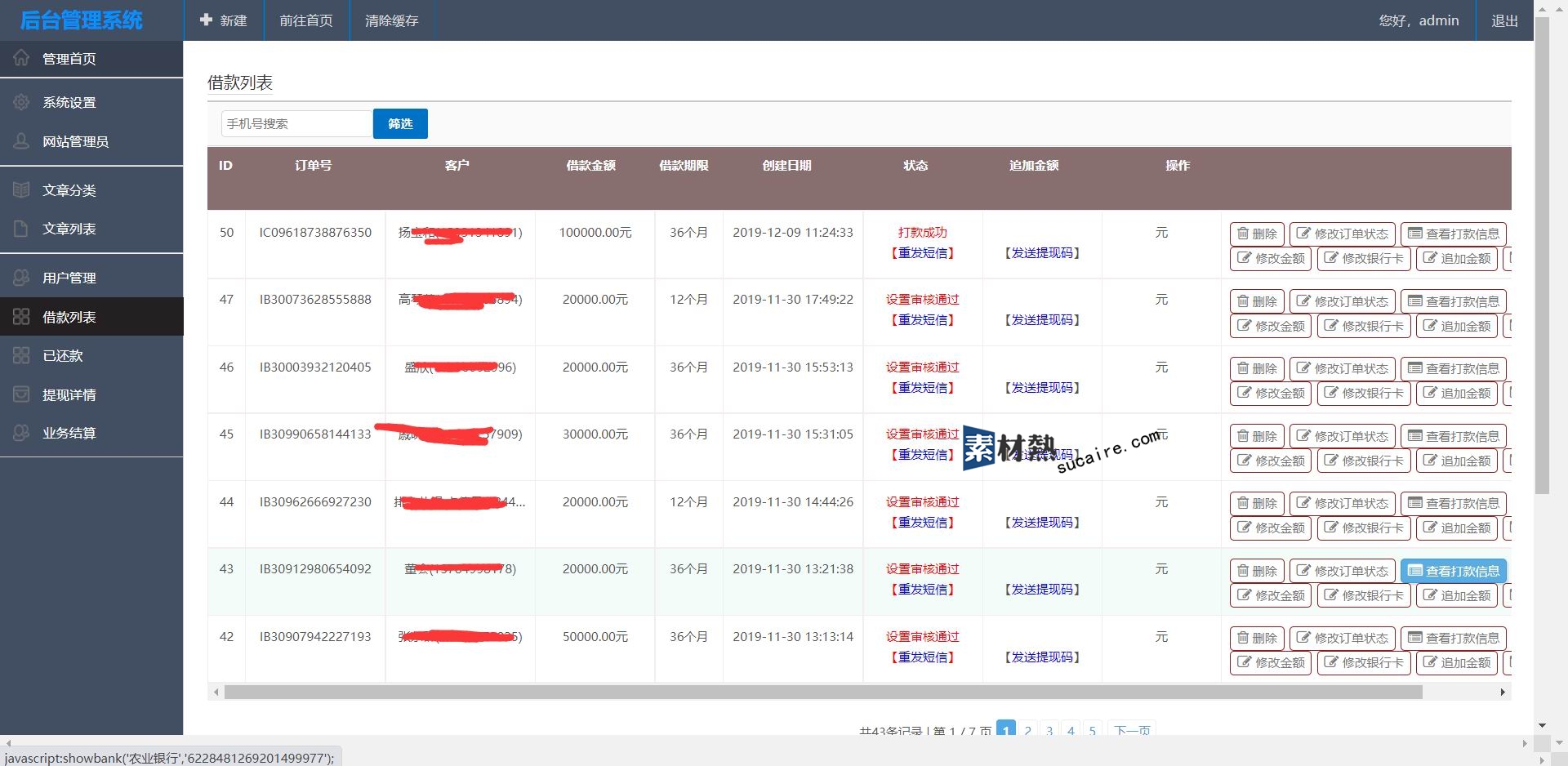Click 查看打款信息 for order ID 50
Image resolution: width=1568 pixels, height=766 pixels.
[1454, 234]
